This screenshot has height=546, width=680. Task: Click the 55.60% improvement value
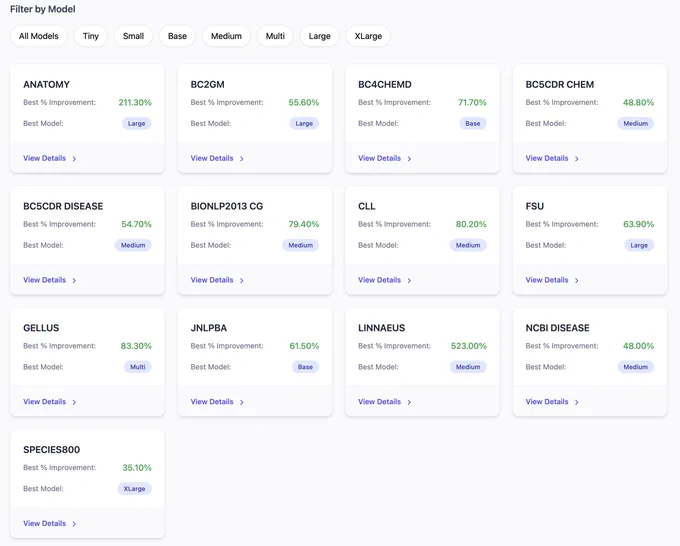(x=304, y=103)
